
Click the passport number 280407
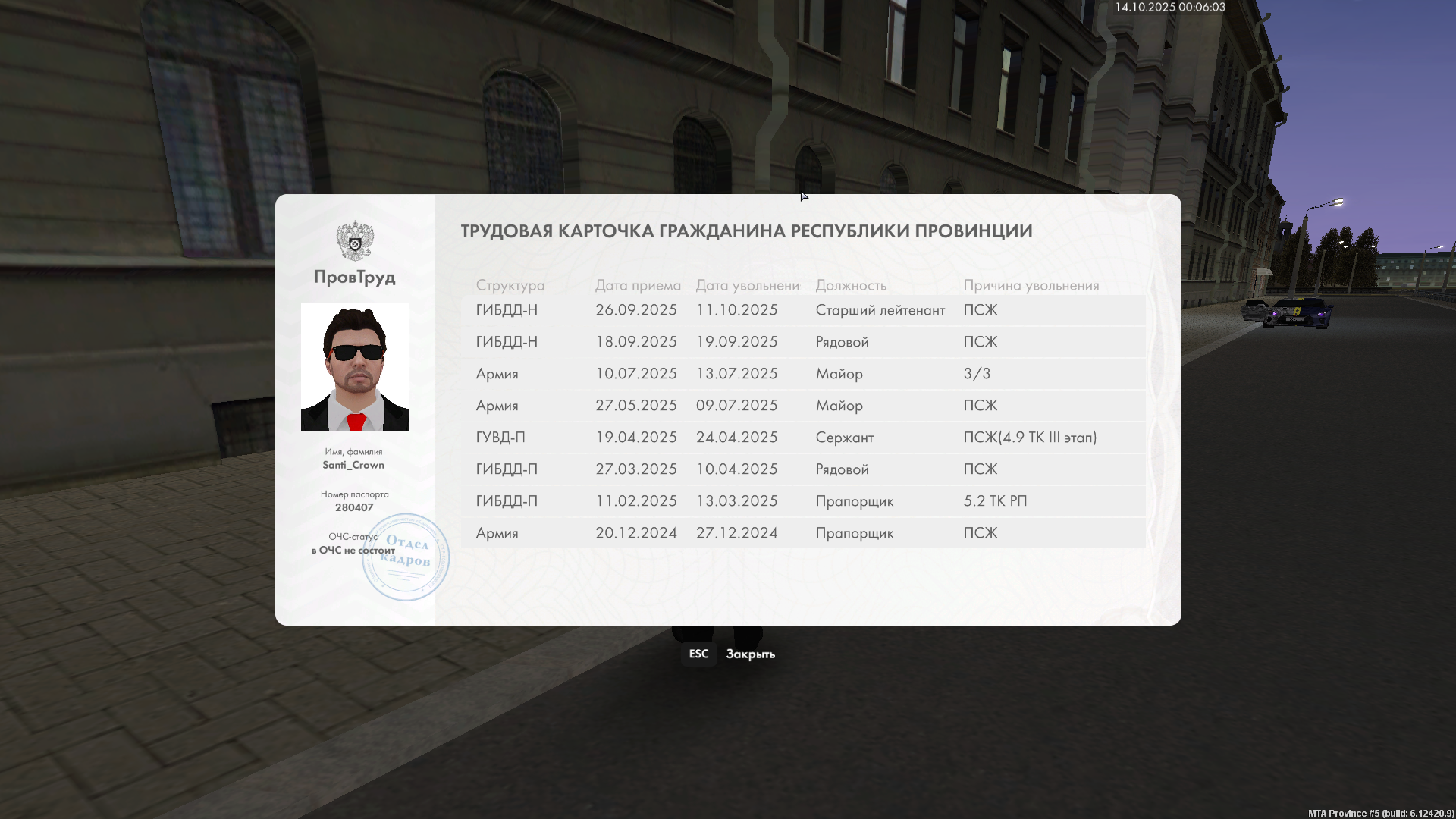point(354,507)
